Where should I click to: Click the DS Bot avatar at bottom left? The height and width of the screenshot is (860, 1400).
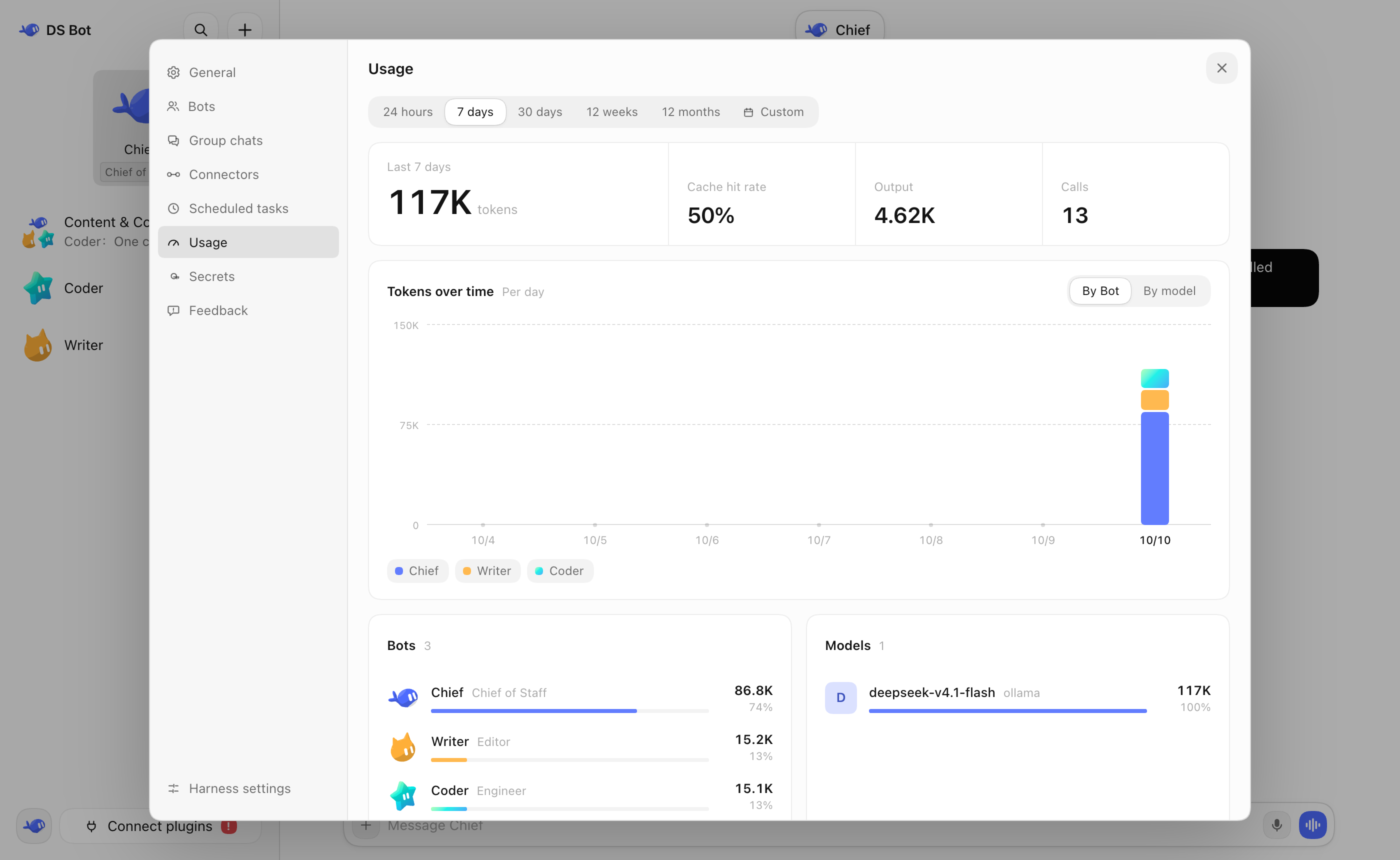coord(34,825)
